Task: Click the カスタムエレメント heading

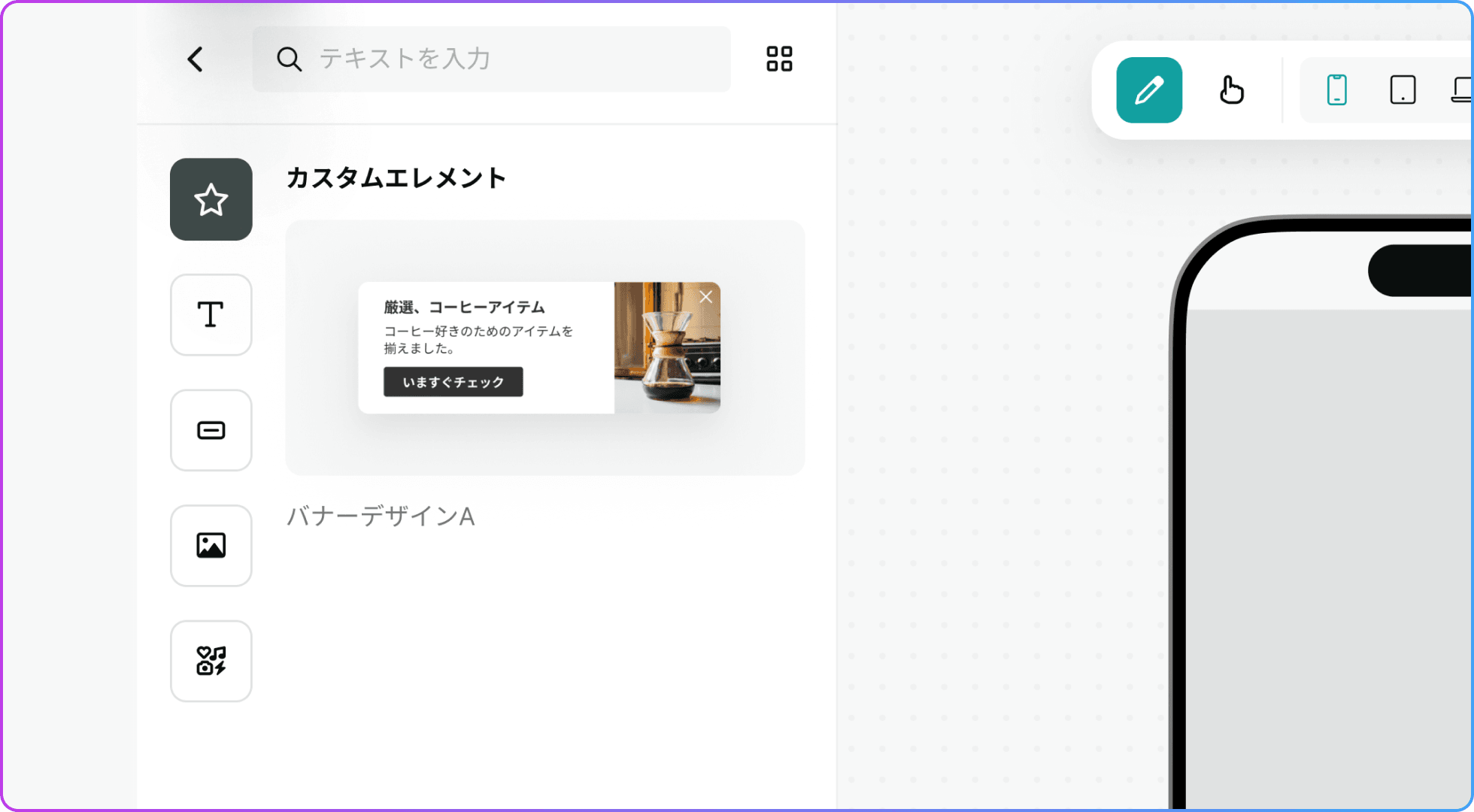Action: pyautogui.click(x=396, y=178)
